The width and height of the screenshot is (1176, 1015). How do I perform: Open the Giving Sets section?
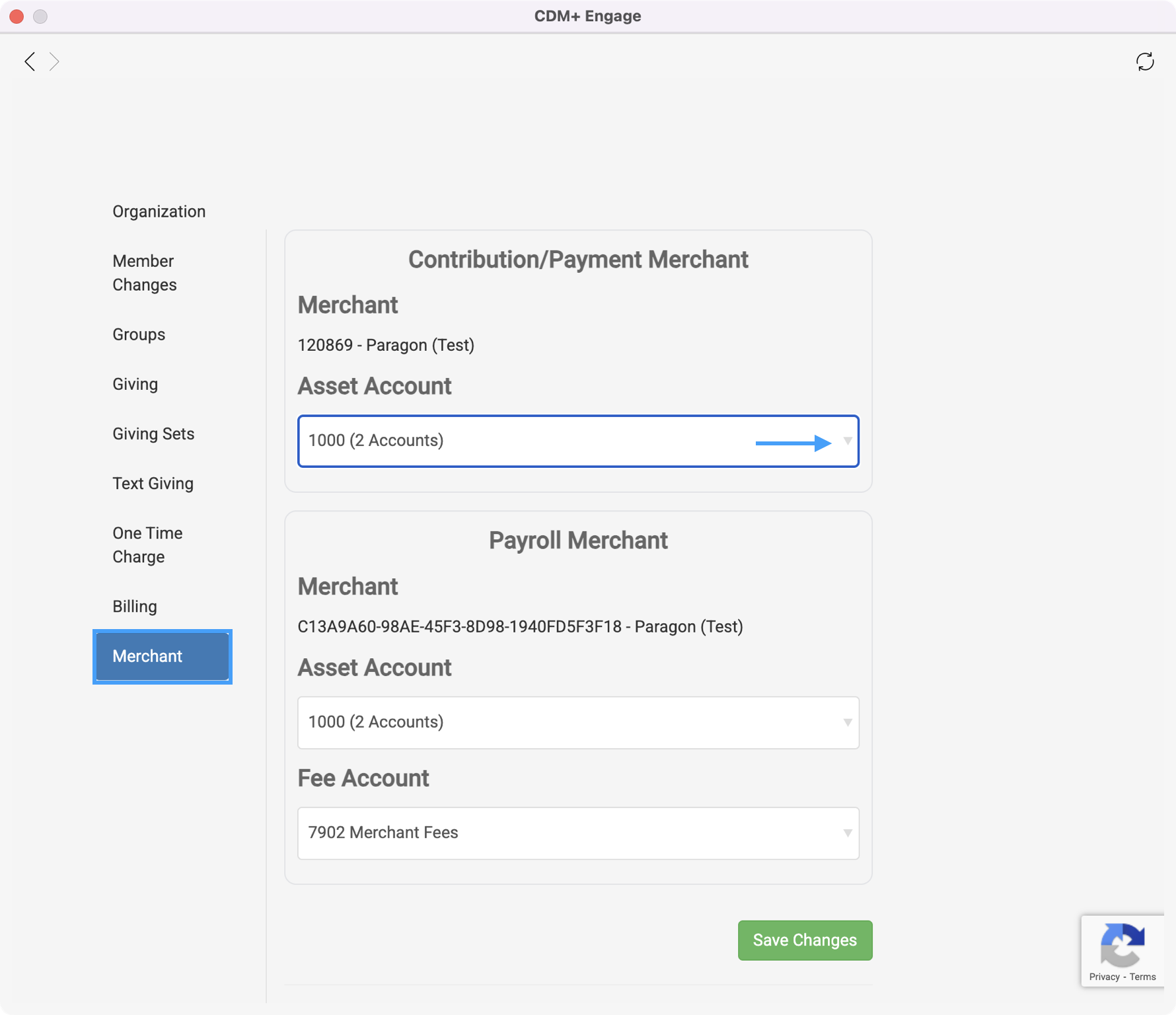point(153,433)
